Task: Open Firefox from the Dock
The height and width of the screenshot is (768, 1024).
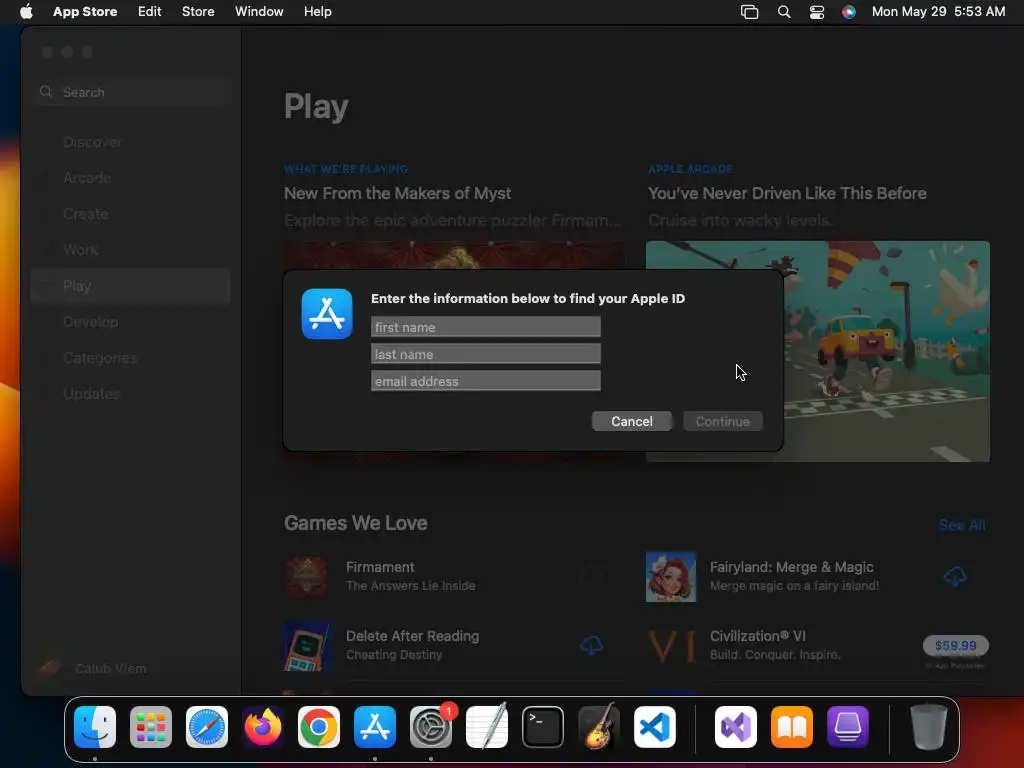Action: 263,727
